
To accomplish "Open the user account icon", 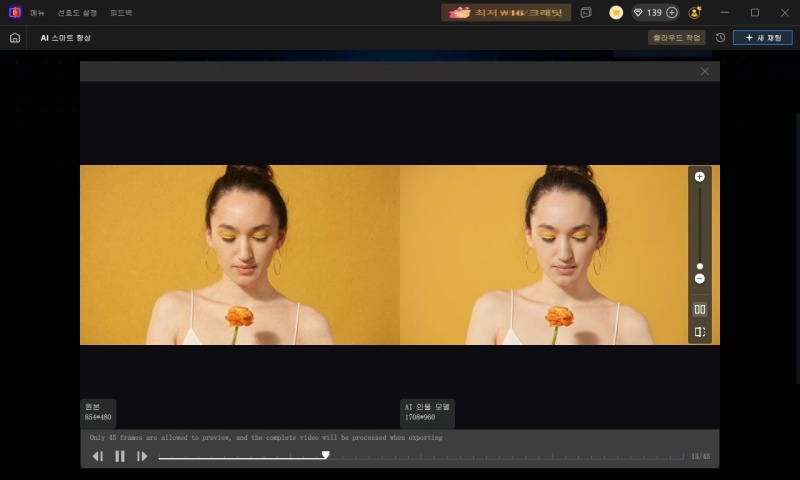I will (694, 13).
